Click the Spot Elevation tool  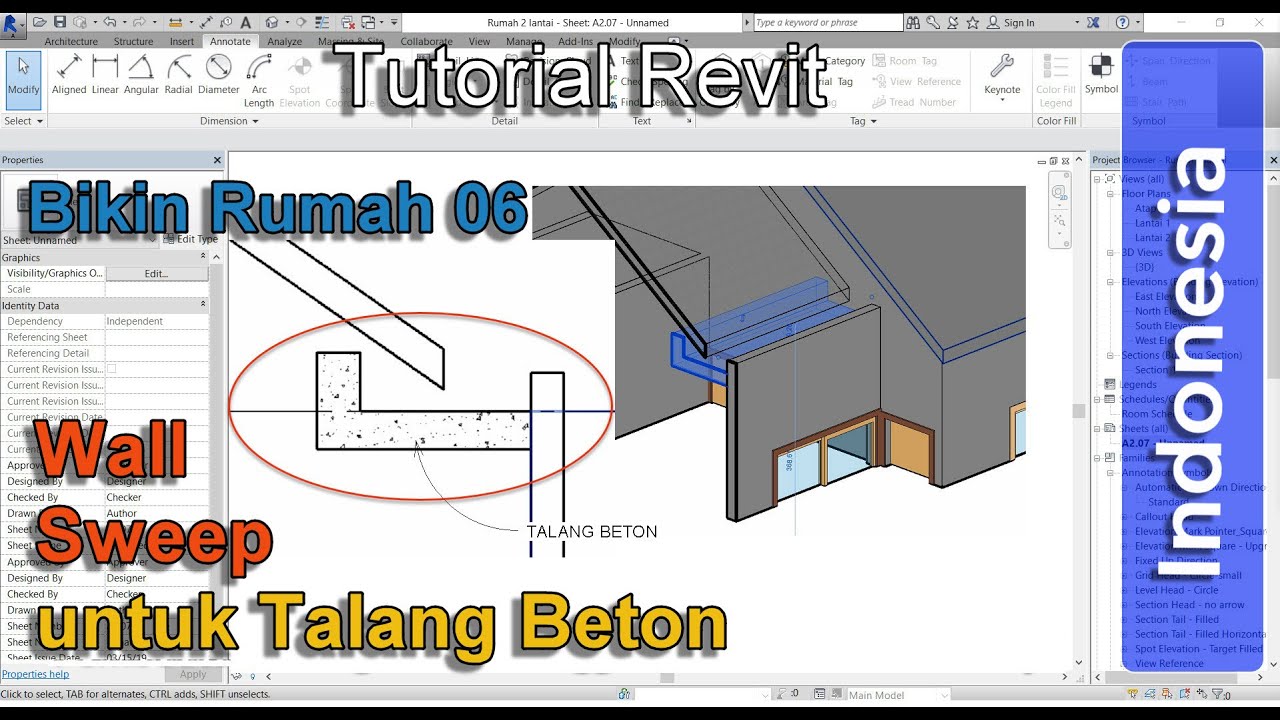[299, 81]
